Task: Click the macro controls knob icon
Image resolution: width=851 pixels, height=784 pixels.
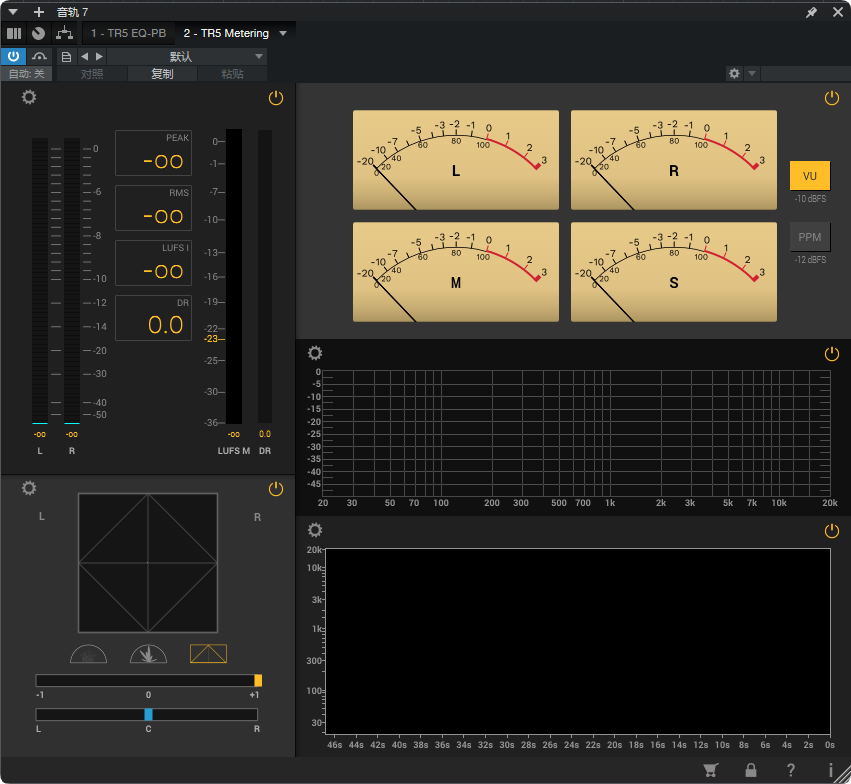Action: pyautogui.click(x=38, y=34)
